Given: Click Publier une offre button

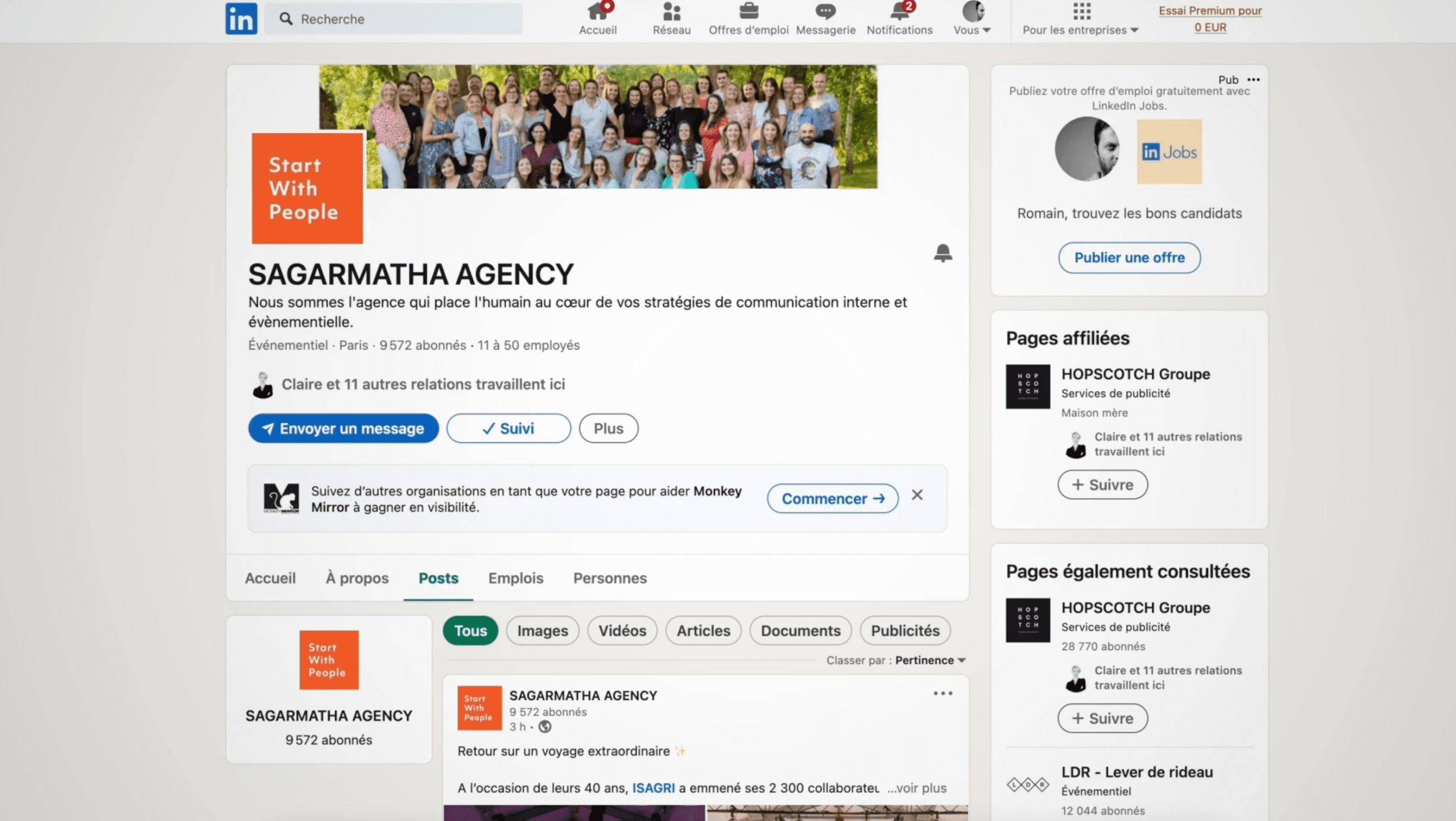Looking at the screenshot, I should 1130,258.
